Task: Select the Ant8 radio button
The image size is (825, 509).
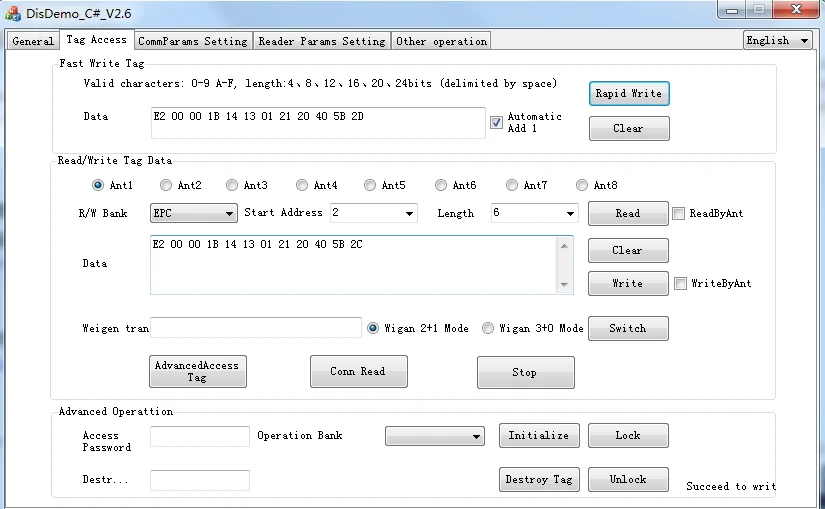Action: click(582, 185)
